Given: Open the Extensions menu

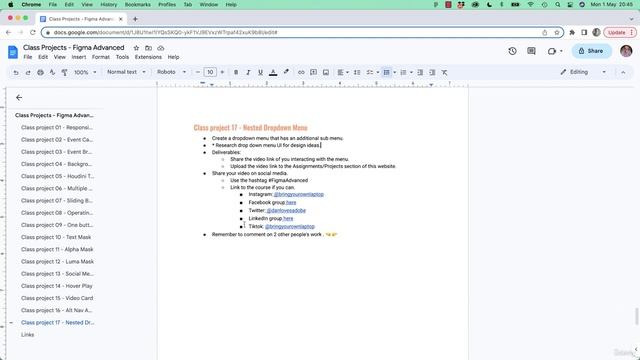Looking at the screenshot, I should [148, 57].
